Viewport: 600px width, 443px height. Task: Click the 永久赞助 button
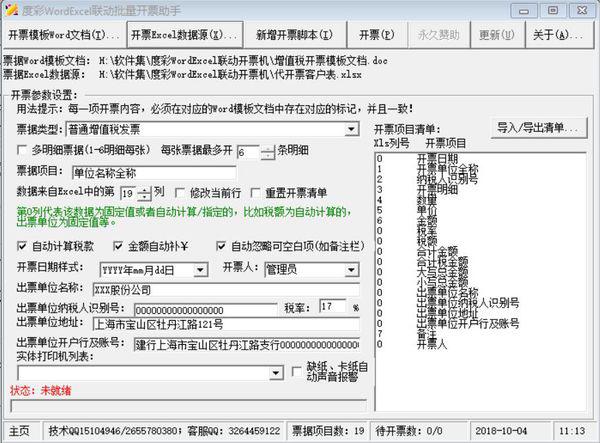pos(439,35)
